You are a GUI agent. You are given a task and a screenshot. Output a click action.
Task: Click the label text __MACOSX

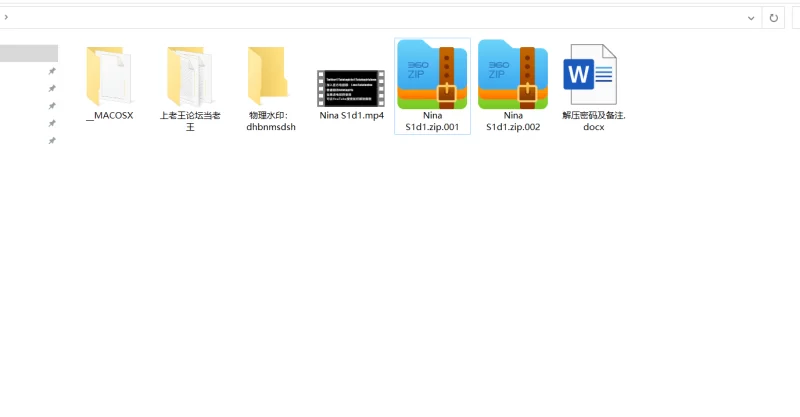(110, 115)
